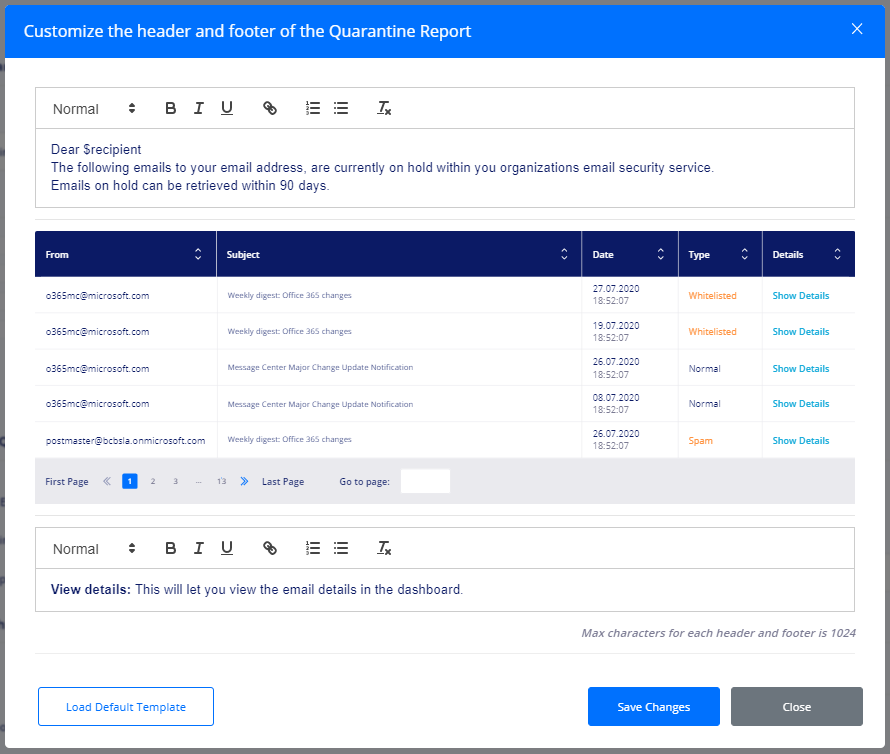
Task: Insert link in the header editor toolbar
Action: pos(270,108)
